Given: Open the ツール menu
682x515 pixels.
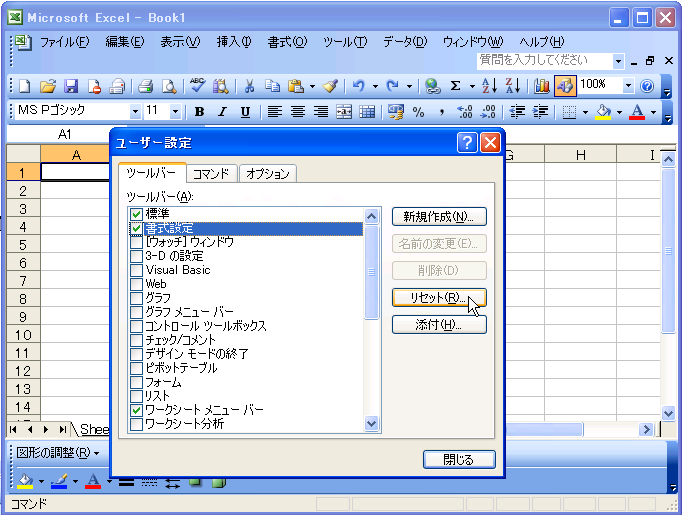Looking at the screenshot, I should click(x=345, y=42).
